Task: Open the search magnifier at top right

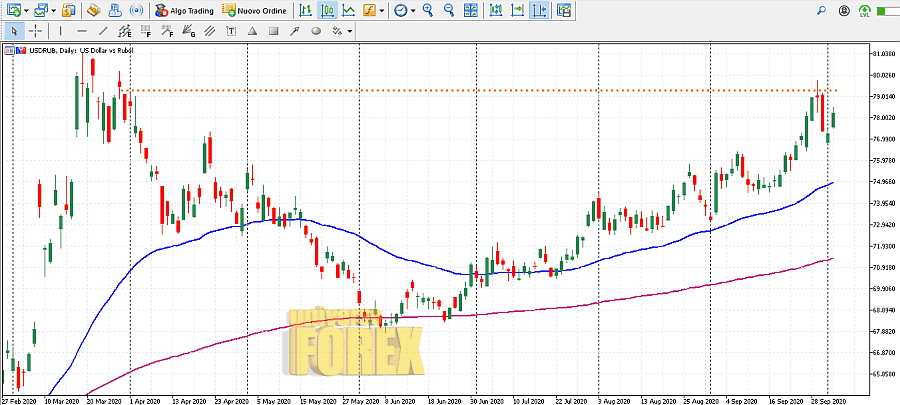Action: tap(821, 10)
